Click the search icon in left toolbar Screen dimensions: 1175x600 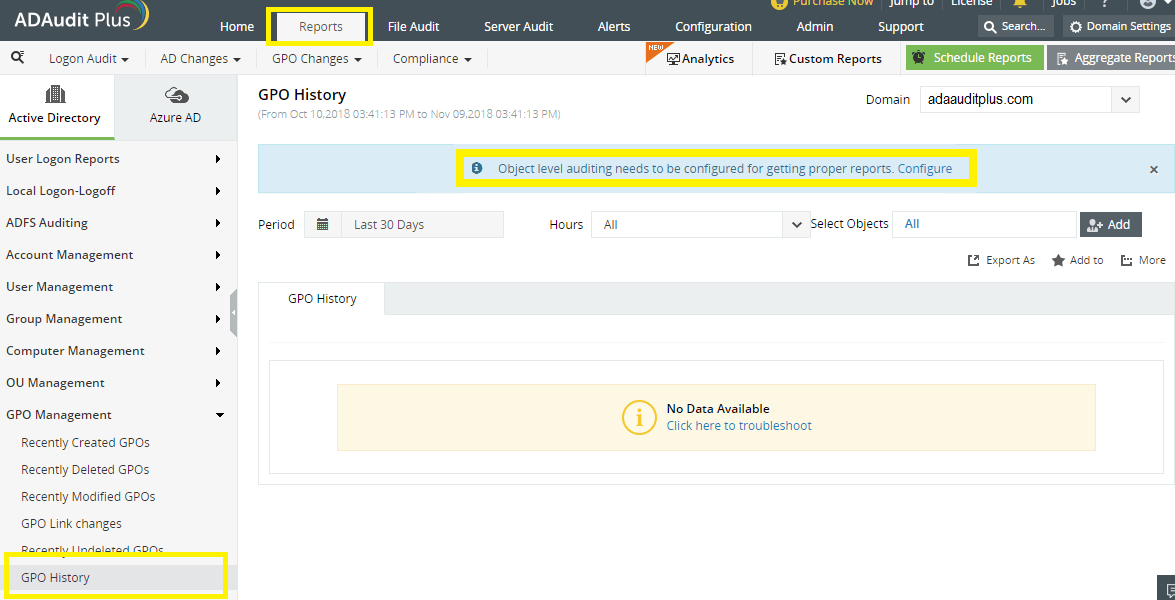pos(17,58)
